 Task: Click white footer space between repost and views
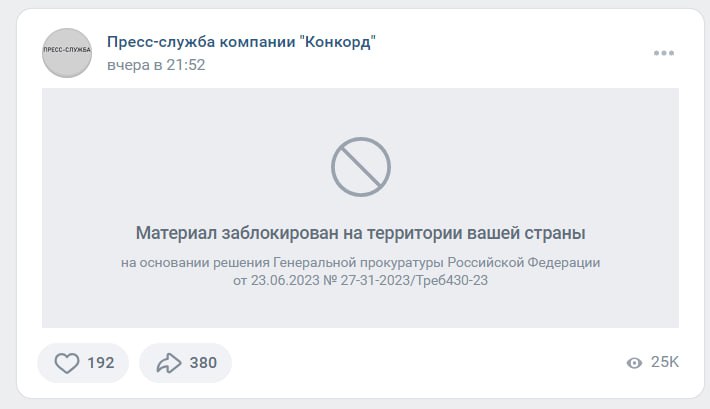click(x=426, y=363)
